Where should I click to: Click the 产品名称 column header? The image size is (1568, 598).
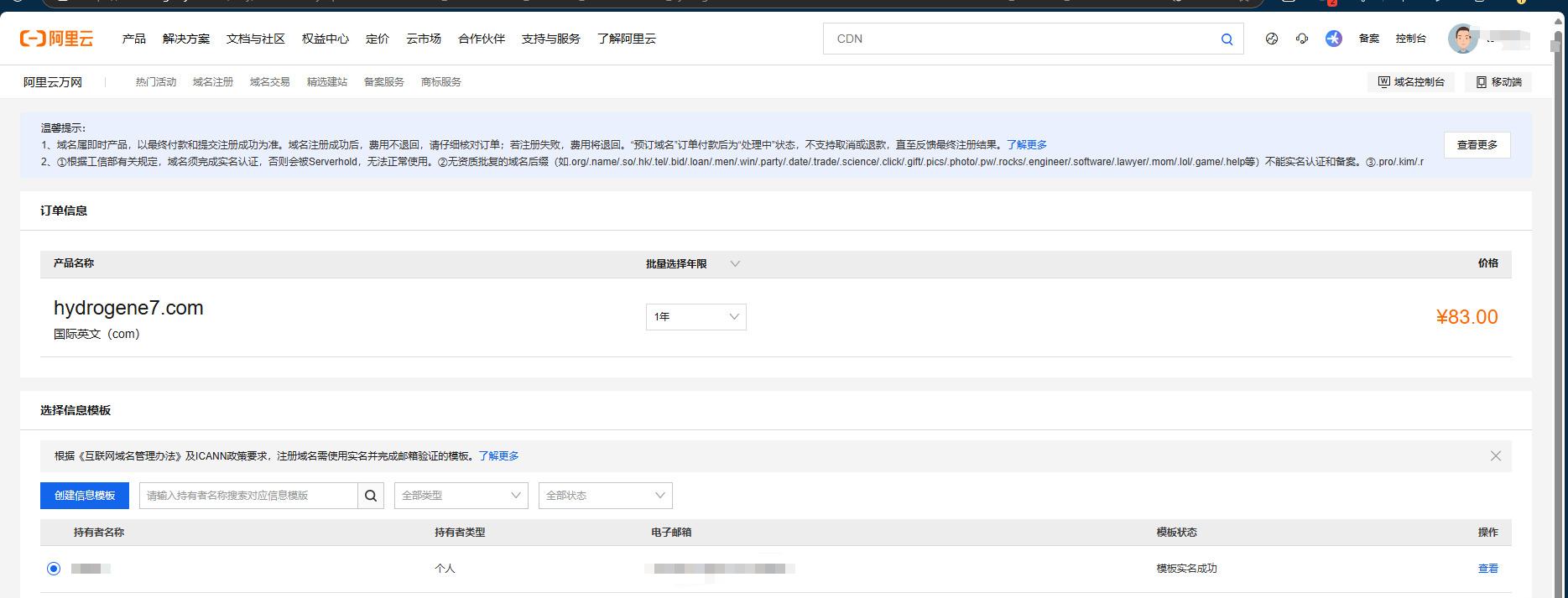[x=74, y=263]
